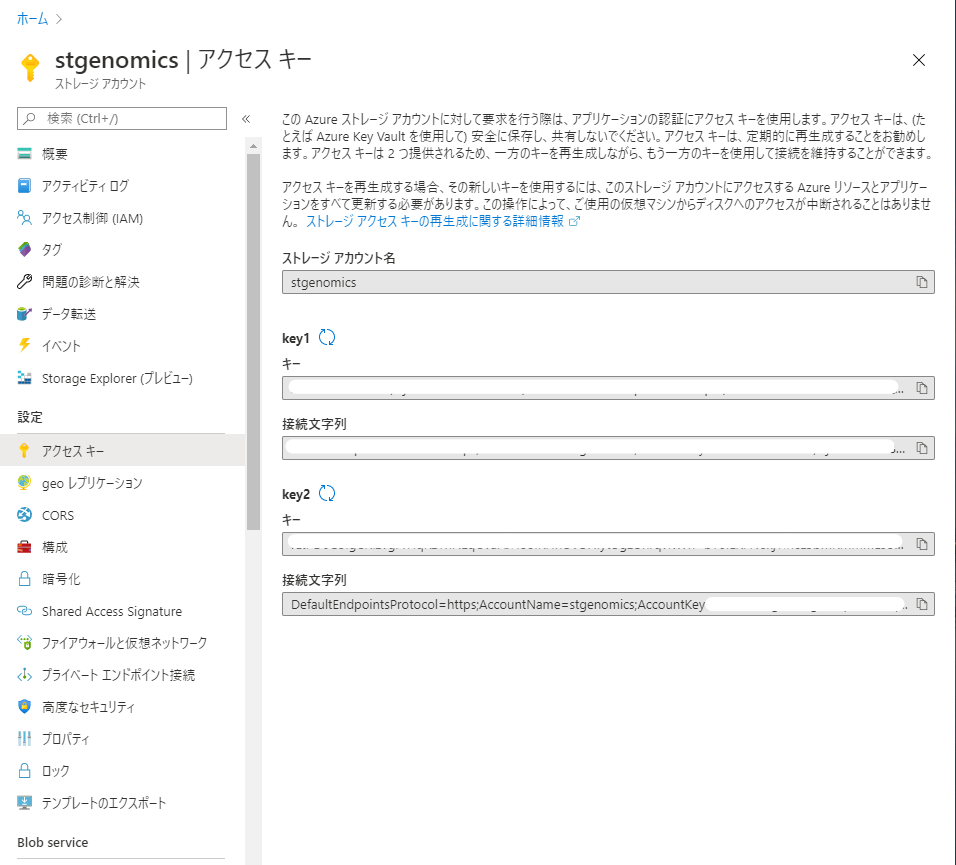Click the geo レプリケーション globe icon
The height and width of the screenshot is (865, 956).
point(24,483)
